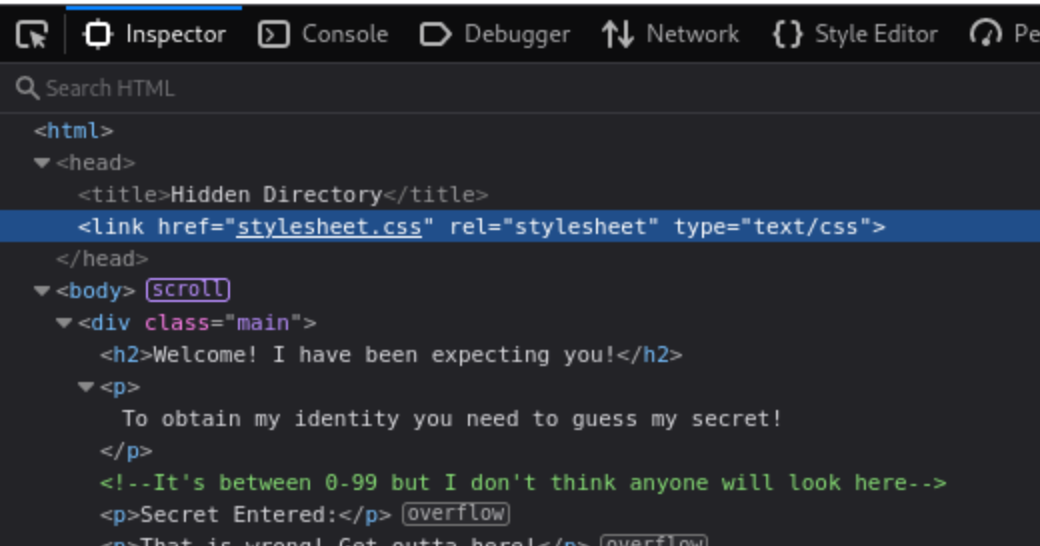Viewport: 1040px width, 546px height.
Task: Select the 'Secret Entered:' paragraph row
Action: [245, 515]
